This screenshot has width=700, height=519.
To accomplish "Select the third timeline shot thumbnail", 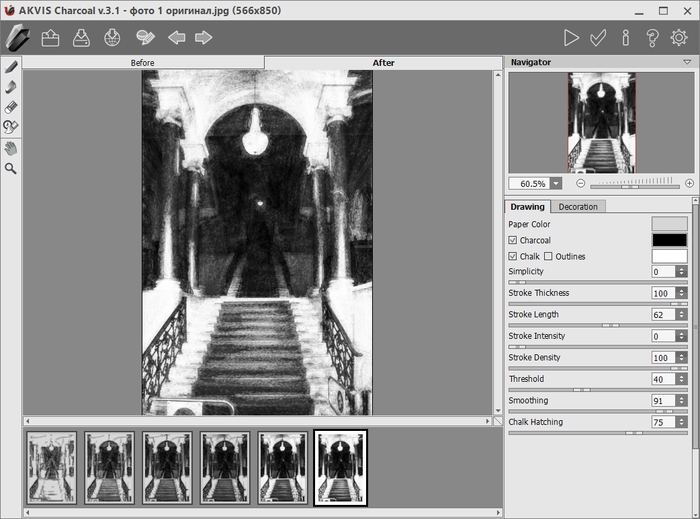I will click(167, 468).
